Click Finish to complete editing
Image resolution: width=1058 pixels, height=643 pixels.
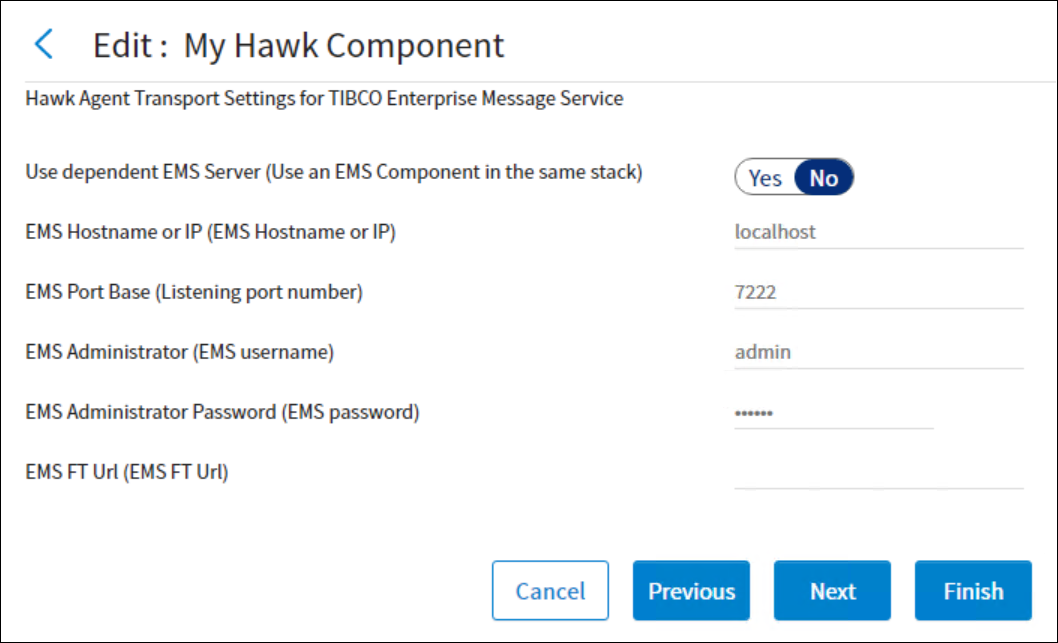coord(973,591)
